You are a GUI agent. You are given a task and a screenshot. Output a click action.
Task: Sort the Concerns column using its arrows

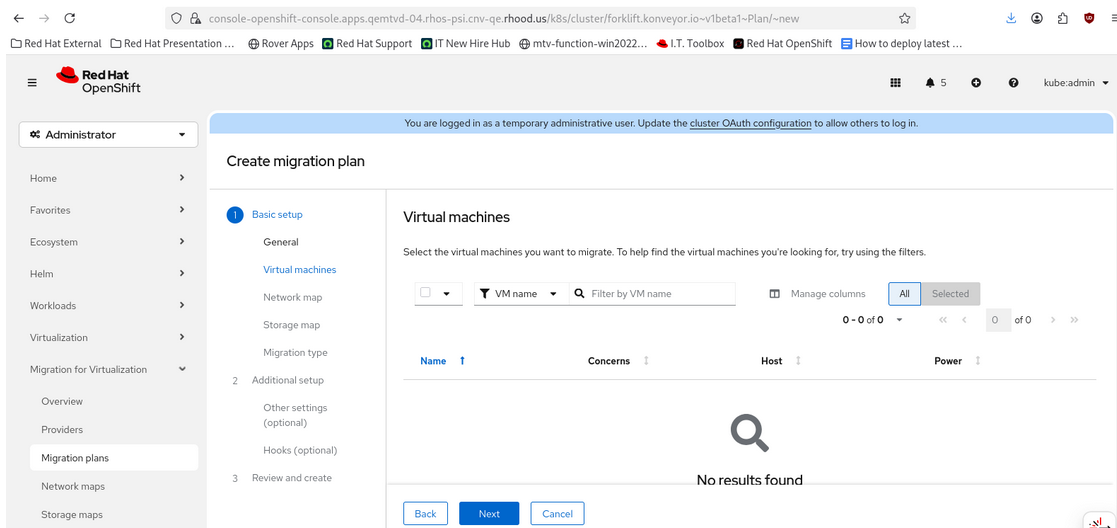click(646, 361)
